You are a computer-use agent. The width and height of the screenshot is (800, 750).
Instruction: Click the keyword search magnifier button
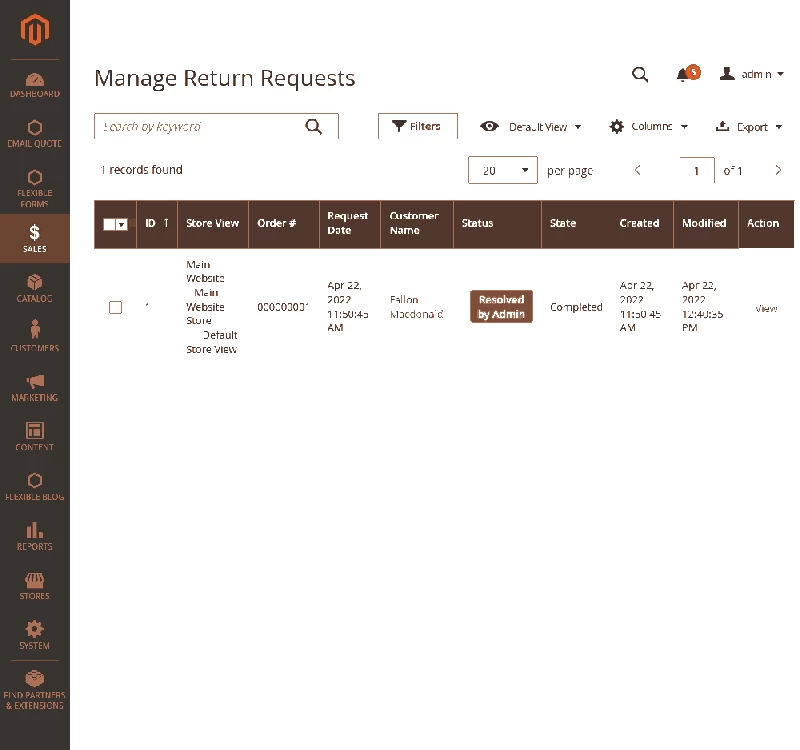(x=314, y=127)
